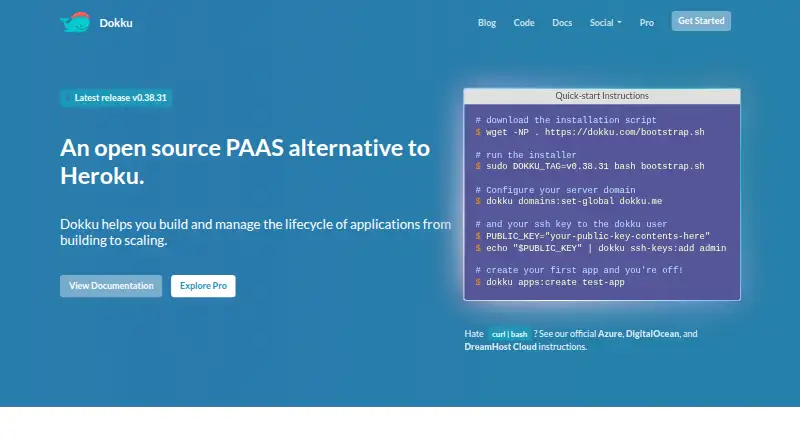The height and width of the screenshot is (440, 800).
Task: Click the Explore Pro button
Action: coord(203,286)
